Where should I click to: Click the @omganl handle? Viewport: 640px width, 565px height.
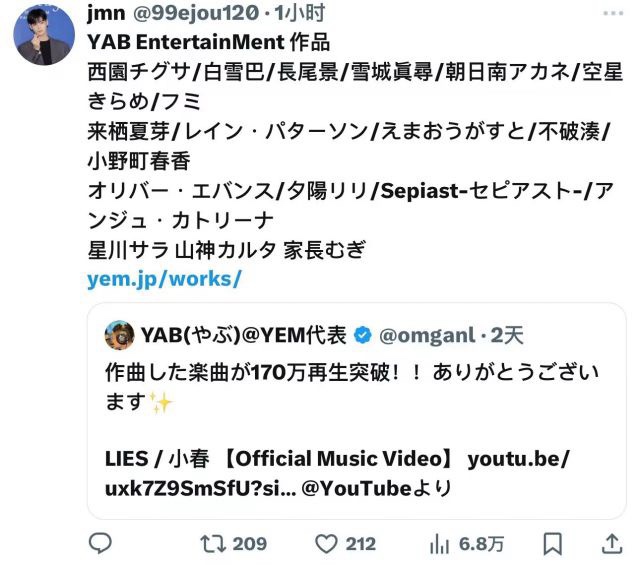coord(427,336)
